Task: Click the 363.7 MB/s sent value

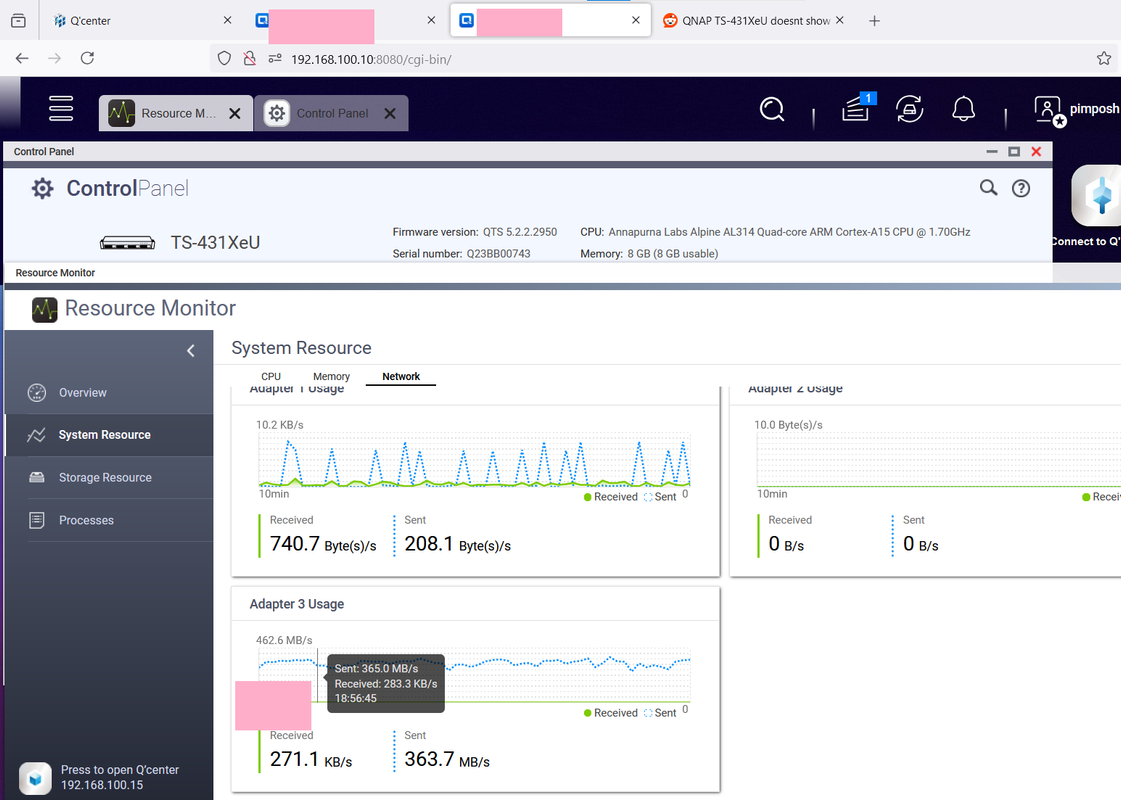Action: point(447,759)
